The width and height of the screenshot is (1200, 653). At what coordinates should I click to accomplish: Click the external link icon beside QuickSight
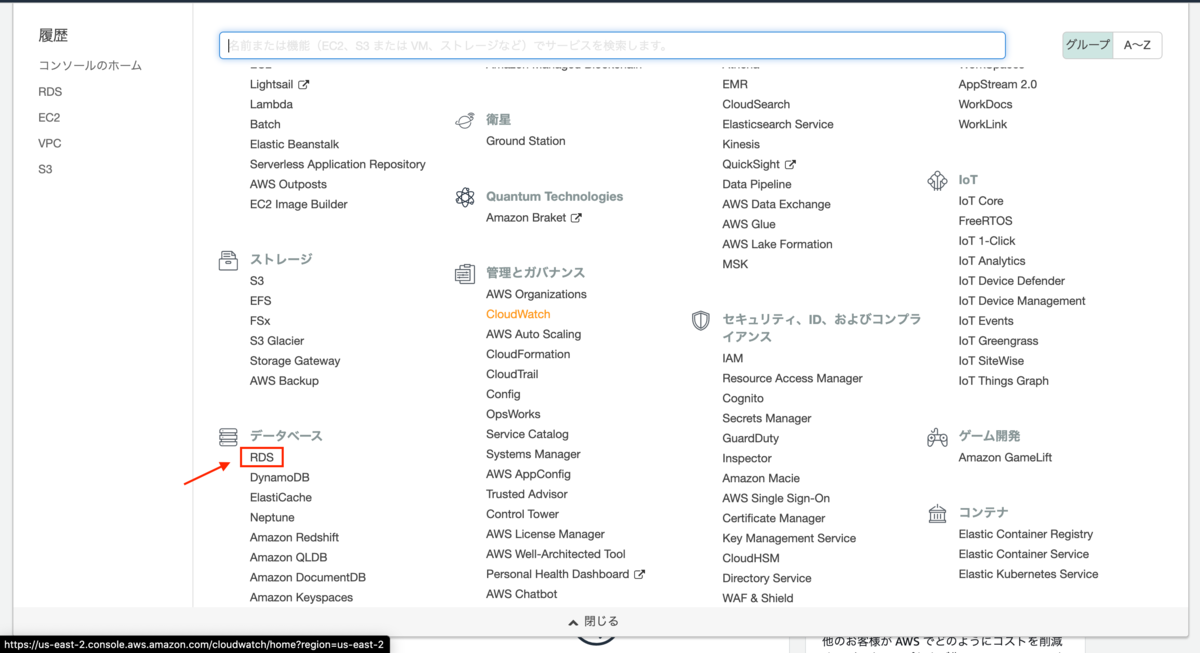790,165
